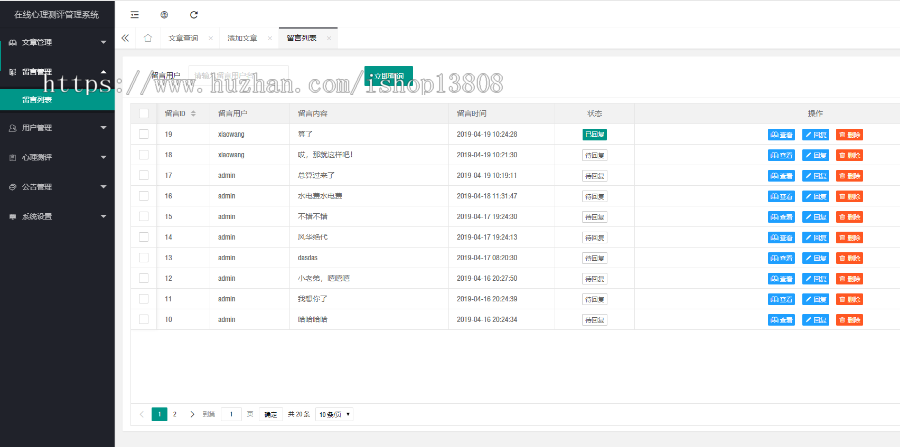
Task: Check the box for message ID 17
Action: [x=144, y=175]
